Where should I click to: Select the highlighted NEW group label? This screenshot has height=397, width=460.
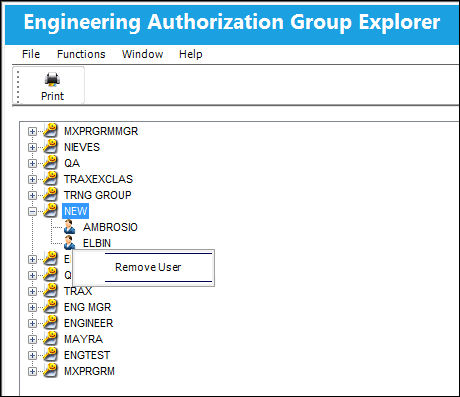tap(75, 211)
